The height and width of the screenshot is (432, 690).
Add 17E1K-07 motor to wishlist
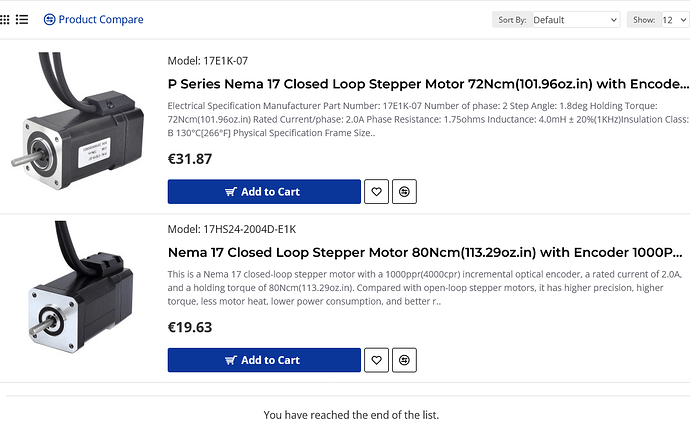pyautogui.click(x=376, y=191)
